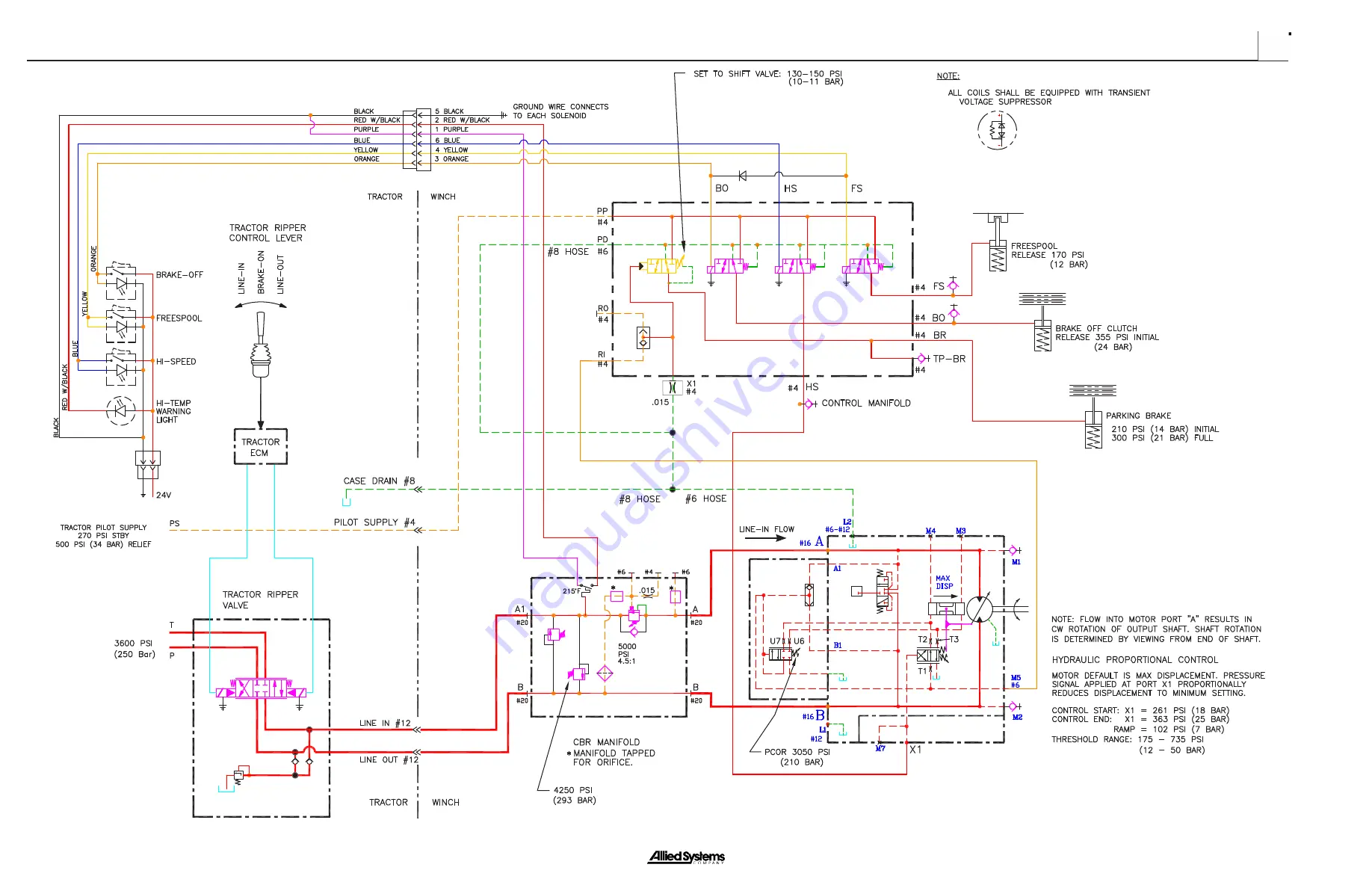Click the red diamond filter symbol in CBR manifold

click(x=605, y=673)
